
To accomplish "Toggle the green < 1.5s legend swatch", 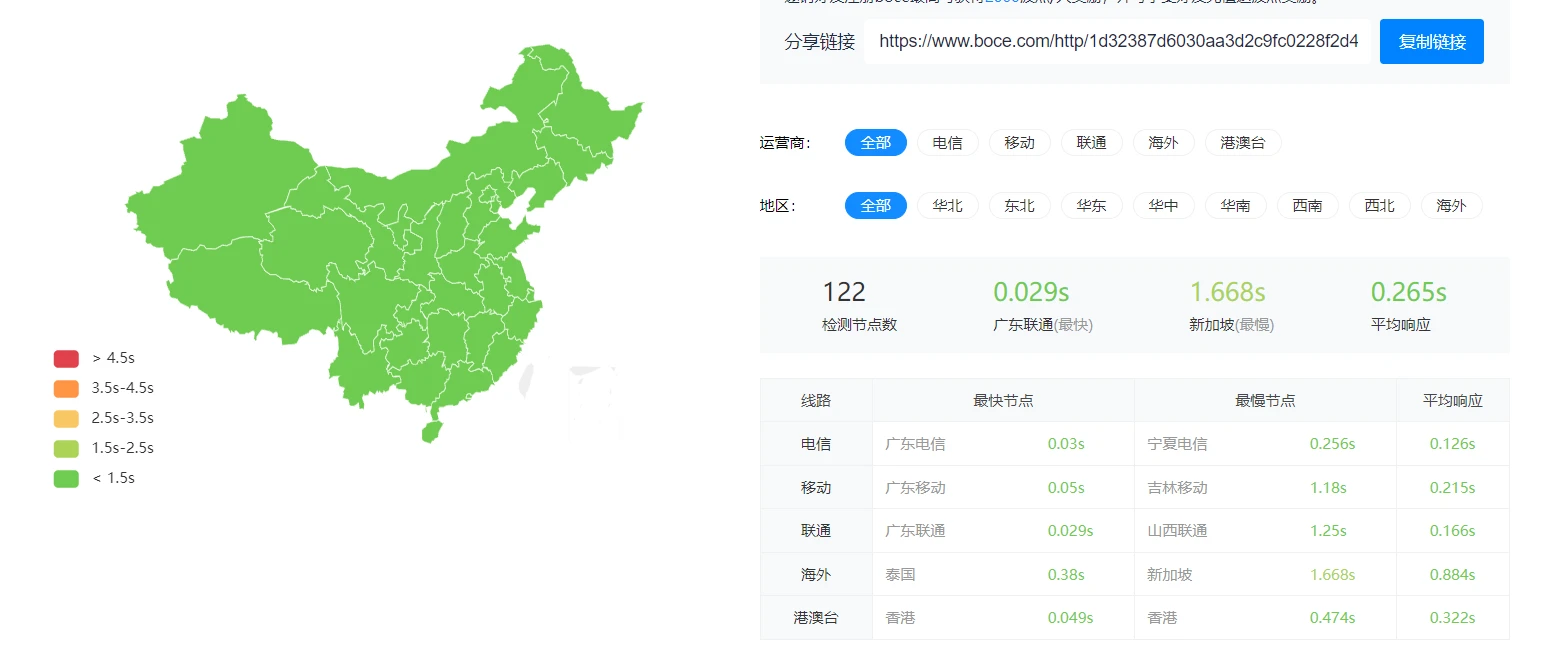I will tap(66, 478).
